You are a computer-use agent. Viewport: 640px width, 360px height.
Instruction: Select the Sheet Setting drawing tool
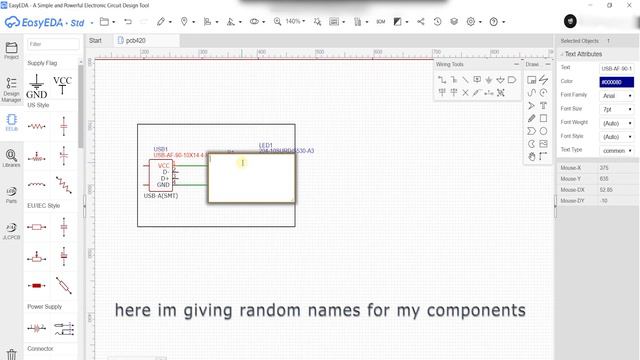(x=531, y=80)
